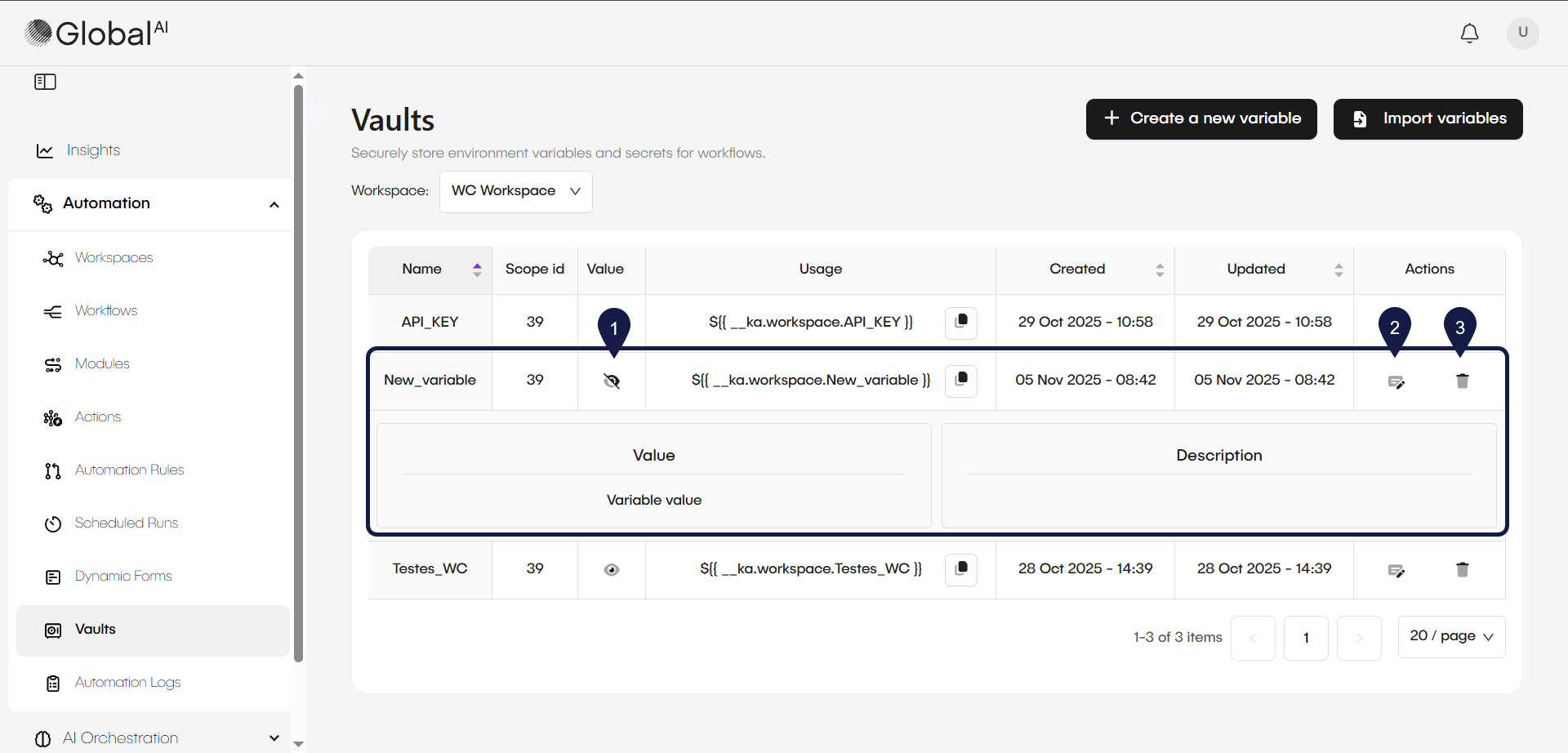Open the Dynamic Forms section
1568x753 pixels.
(x=122, y=576)
